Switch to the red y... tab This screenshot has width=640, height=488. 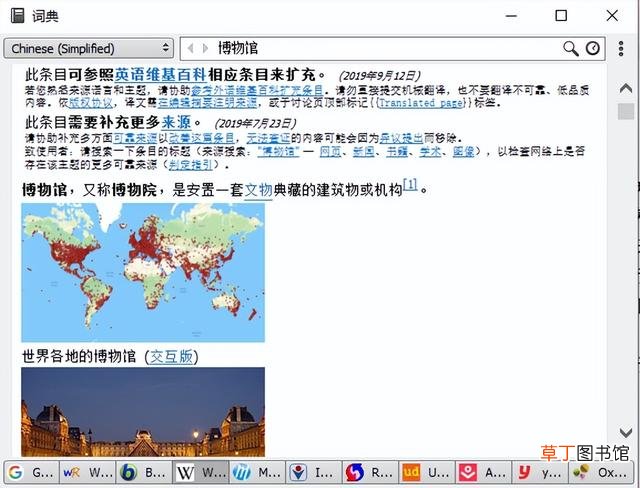(x=540, y=472)
